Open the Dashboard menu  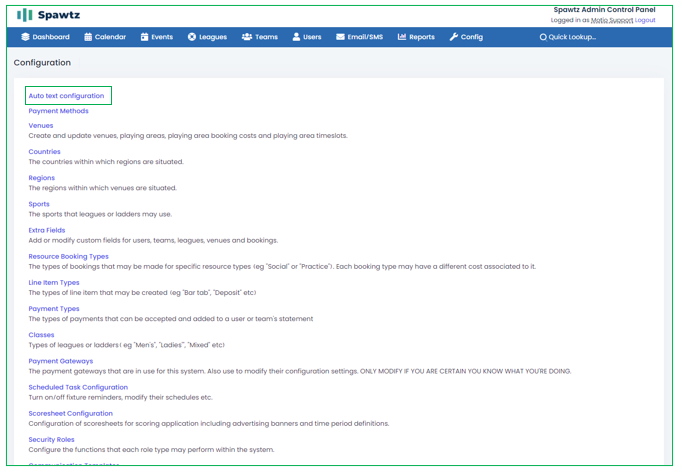tap(45, 37)
